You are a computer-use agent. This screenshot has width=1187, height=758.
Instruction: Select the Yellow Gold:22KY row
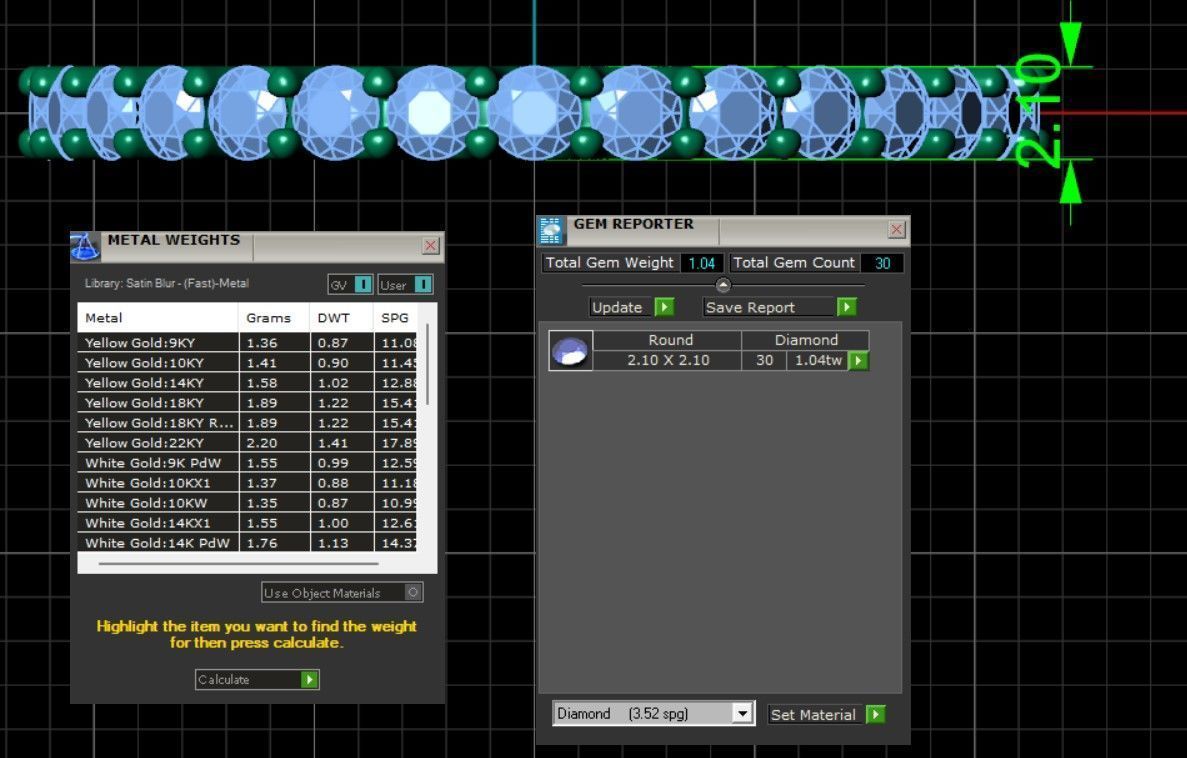coord(247,443)
